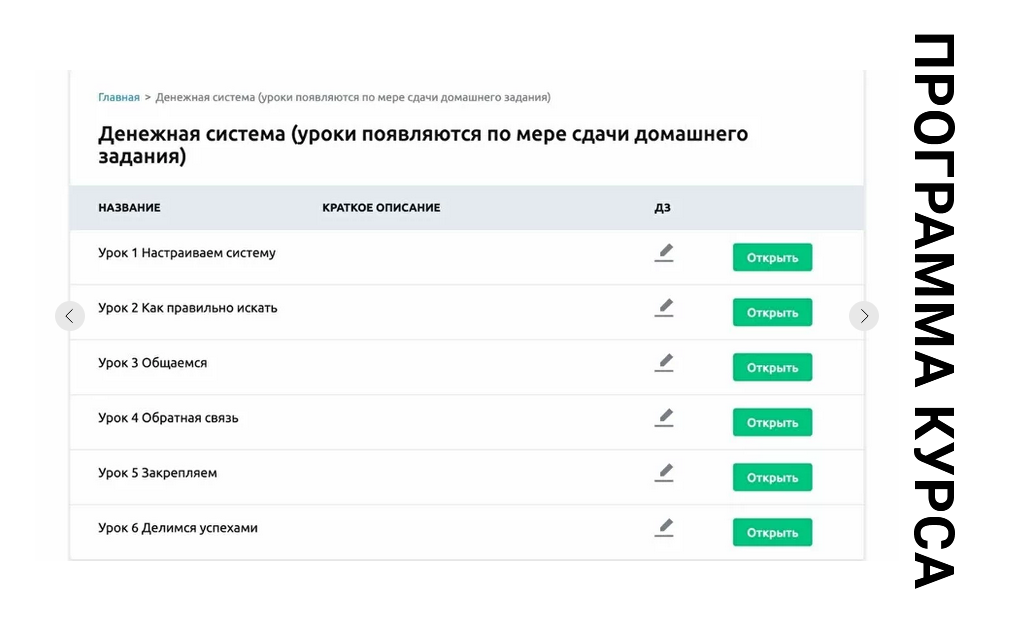Open homework edit icon for Урок 2
This screenshot has height=628, width=1012.
pos(664,308)
